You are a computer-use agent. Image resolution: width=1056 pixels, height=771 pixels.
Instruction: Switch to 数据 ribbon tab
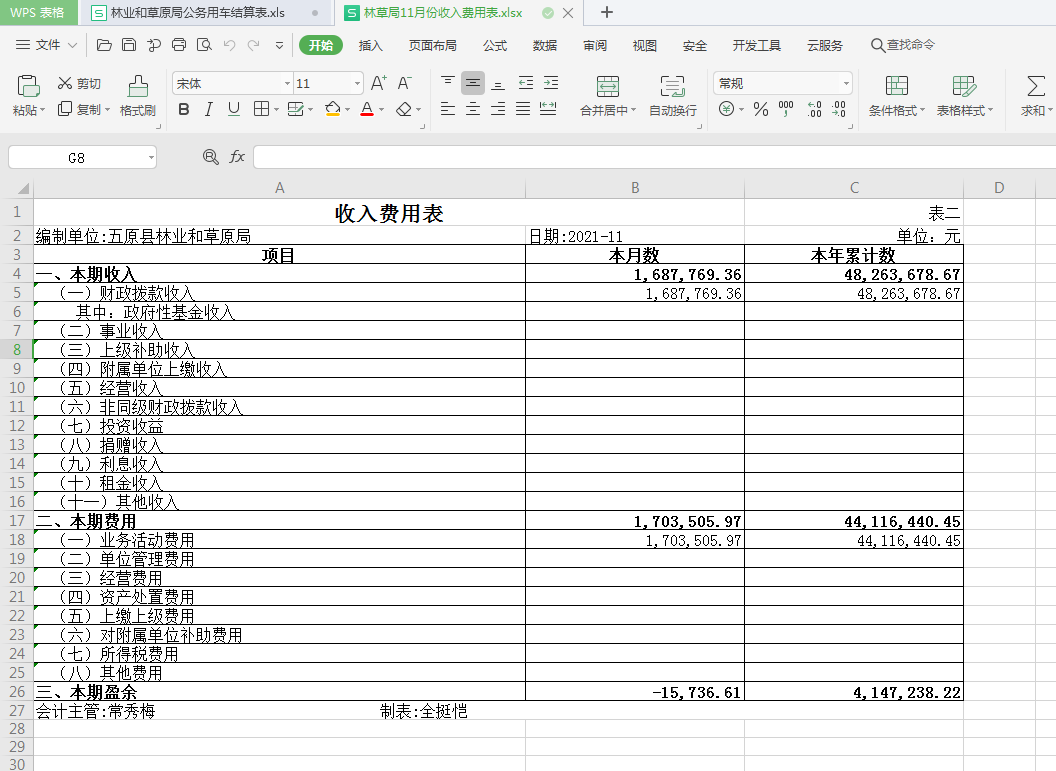point(545,45)
